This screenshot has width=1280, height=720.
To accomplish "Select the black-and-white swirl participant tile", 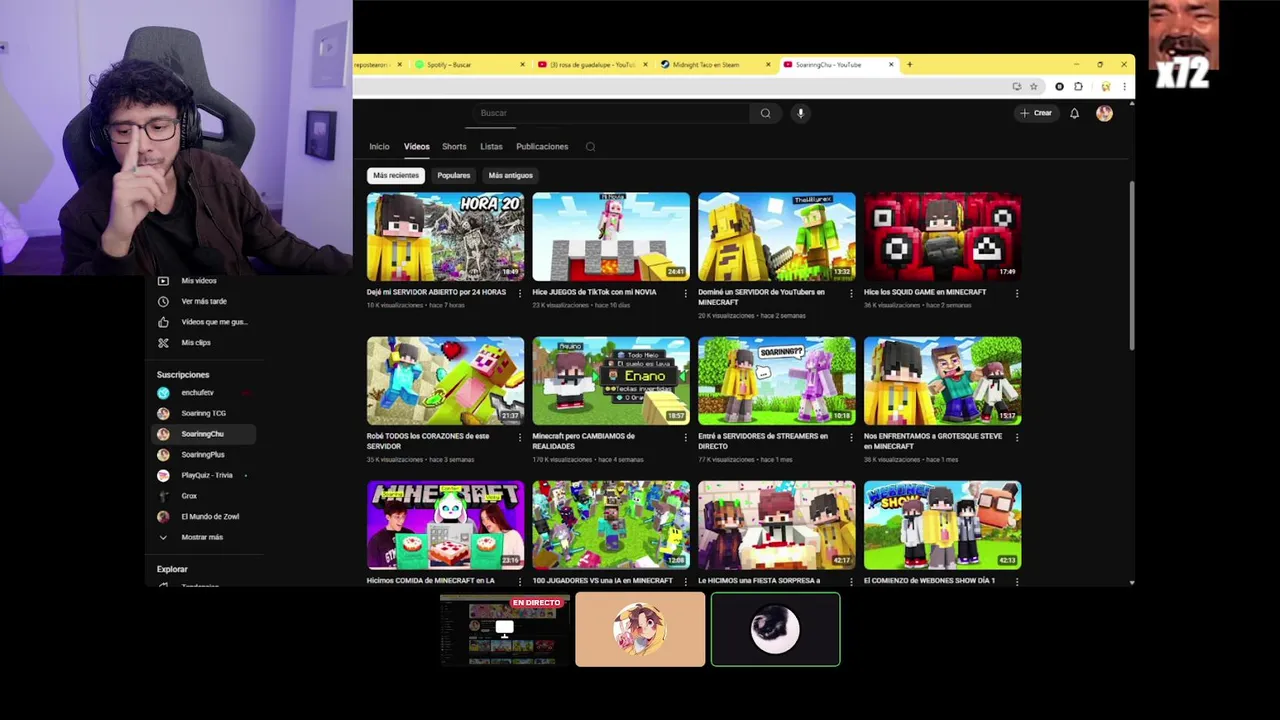I will point(775,629).
